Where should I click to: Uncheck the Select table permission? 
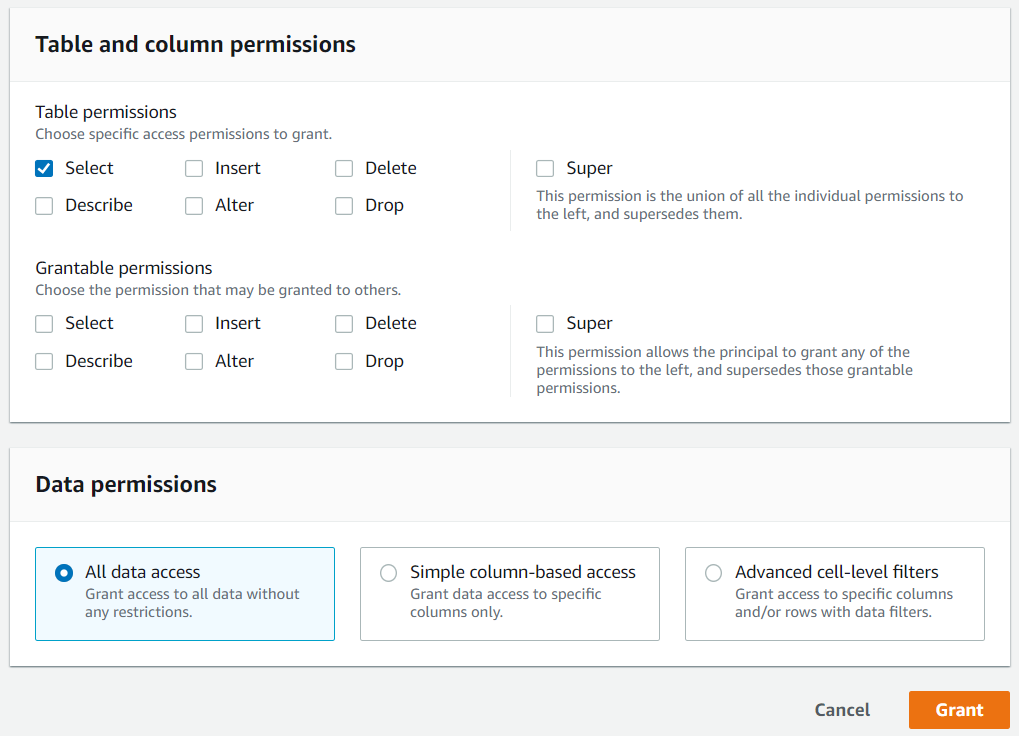(44, 169)
